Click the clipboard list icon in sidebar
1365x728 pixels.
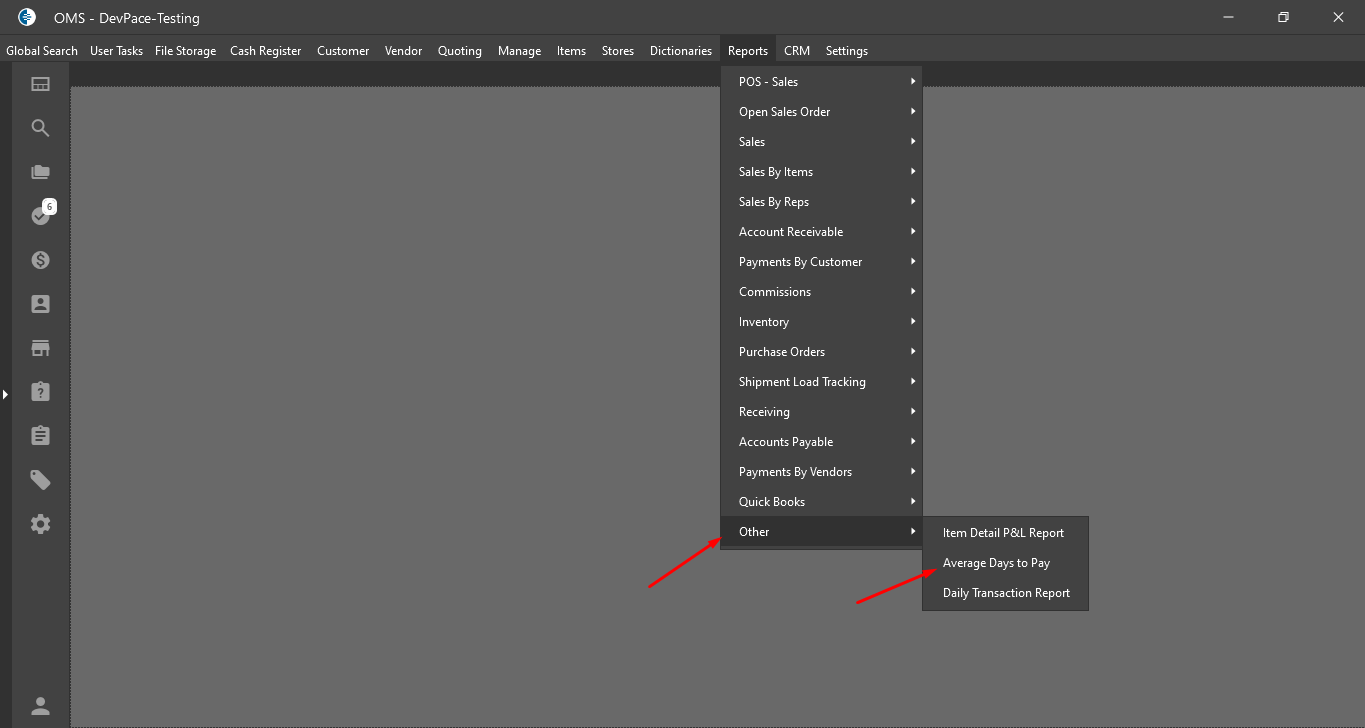pyautogui.click(x=40, y=436)
